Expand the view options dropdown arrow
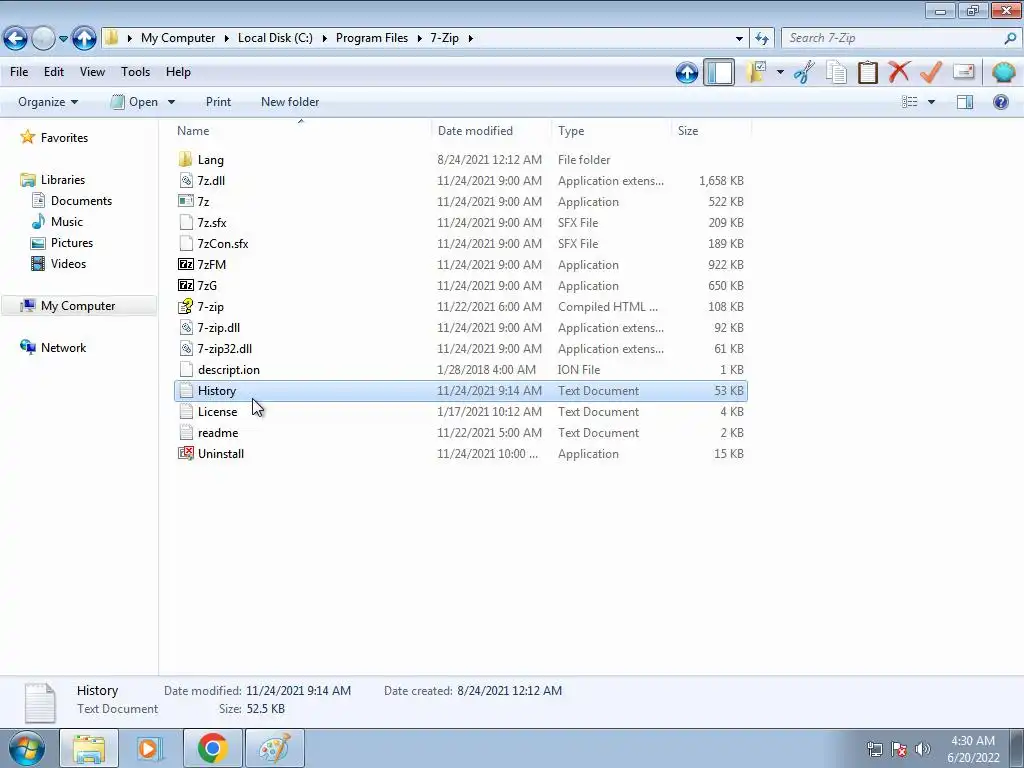 tap(931, 102)
